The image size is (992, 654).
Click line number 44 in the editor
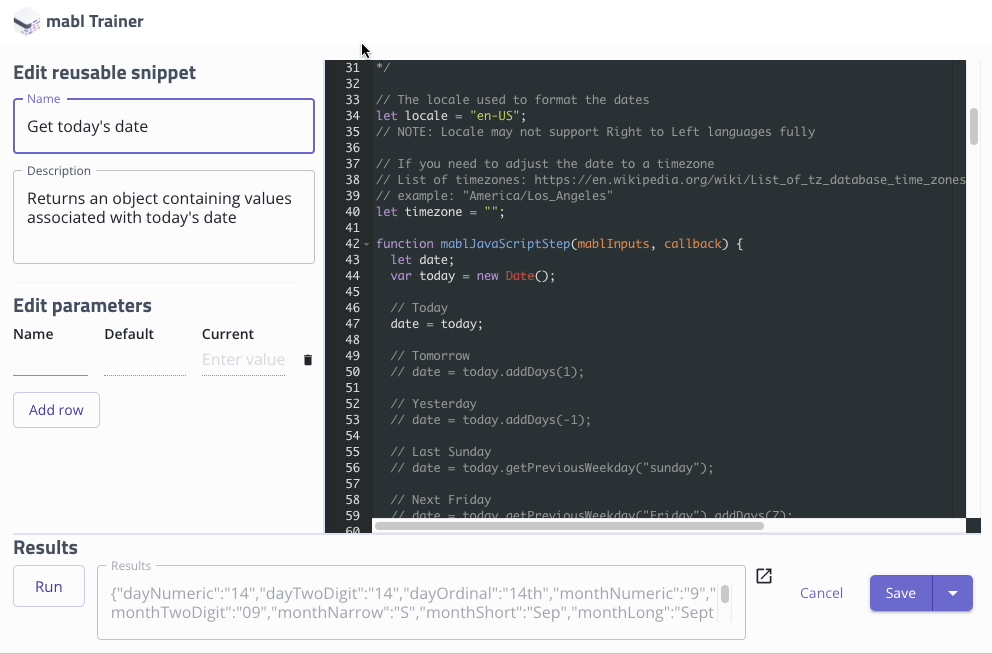(352, 275)
